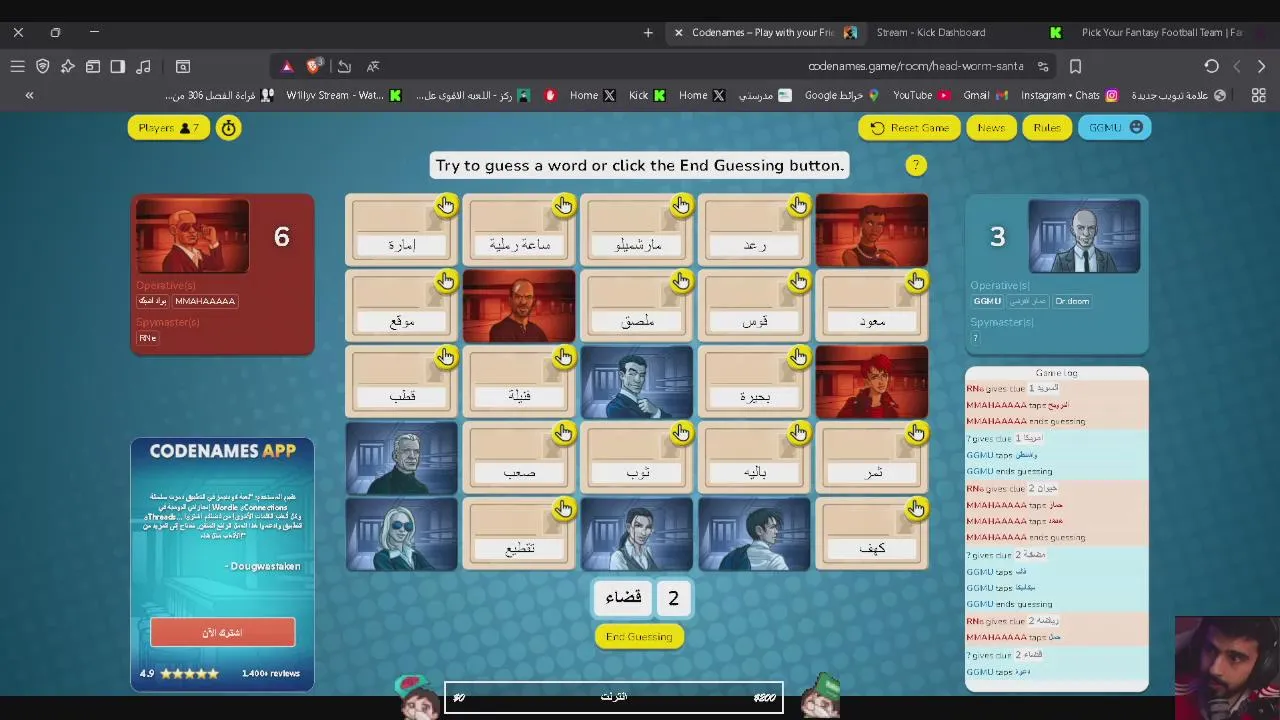Viewport: 1280px width, 720px height.
Task: Open the Rules button
Action: pyautogui.click(x=1047, y=128)
